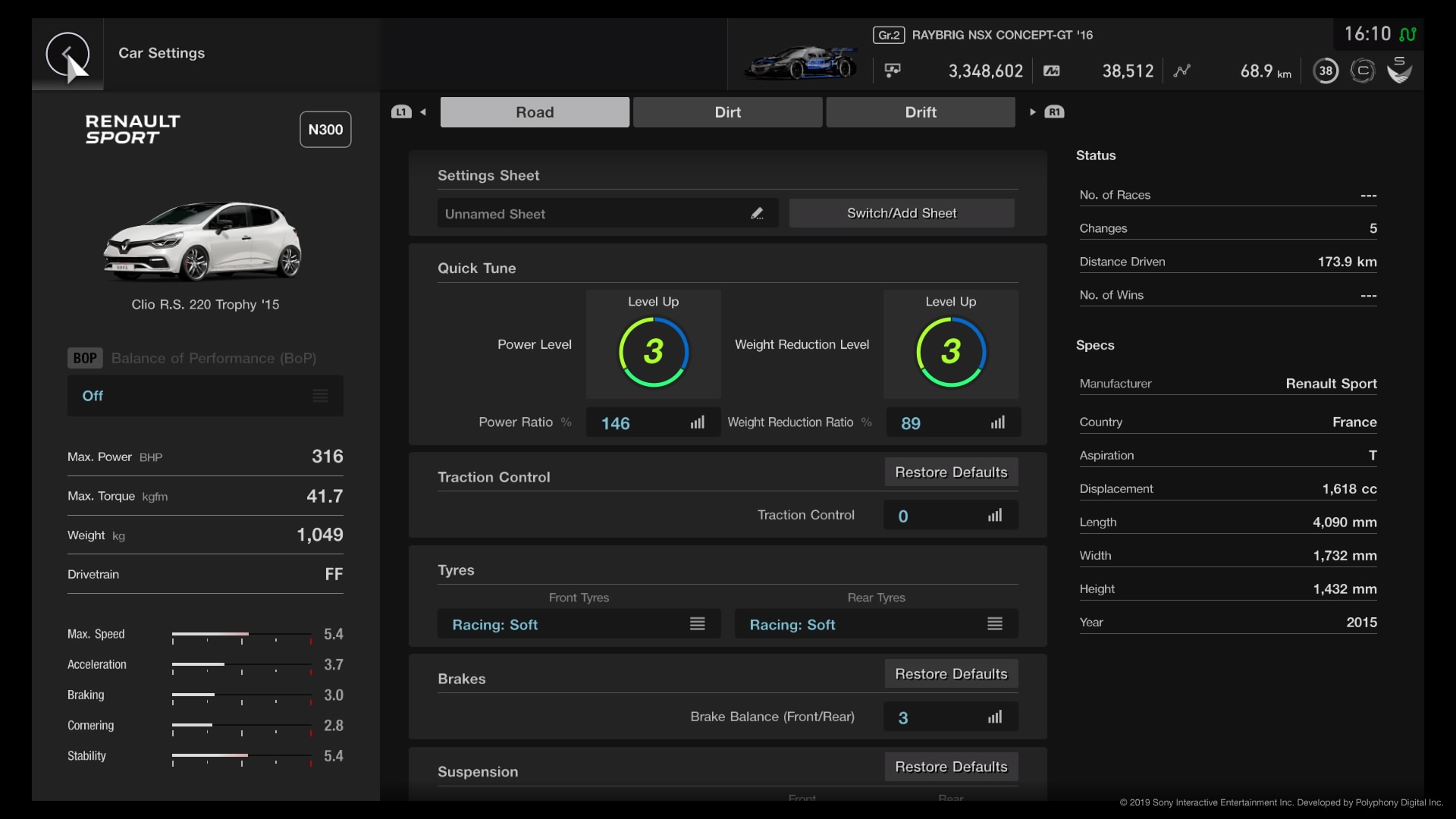Click the Max. Speed 5.4 rating bar

pyautogui.click(x=242, y=635)
